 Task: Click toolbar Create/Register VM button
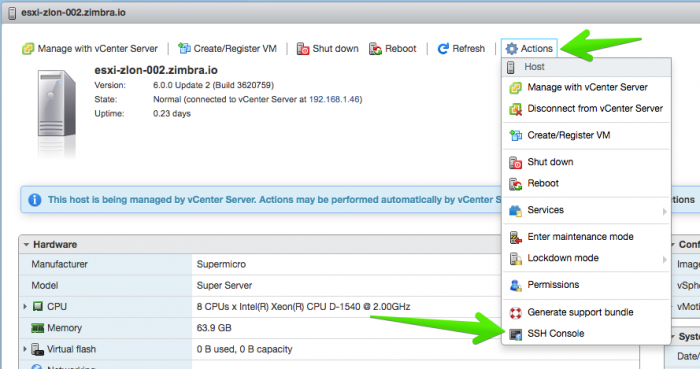click(228, 49)
